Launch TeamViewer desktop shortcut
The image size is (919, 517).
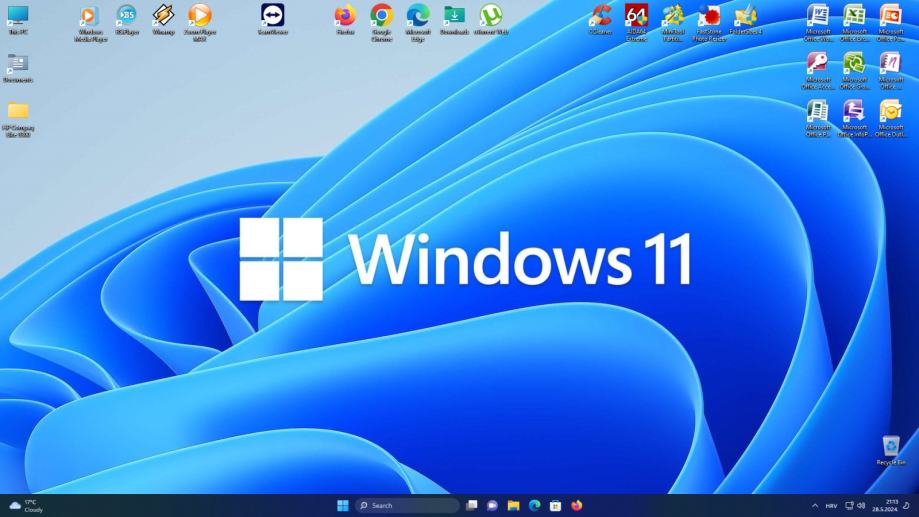point(273,20)
